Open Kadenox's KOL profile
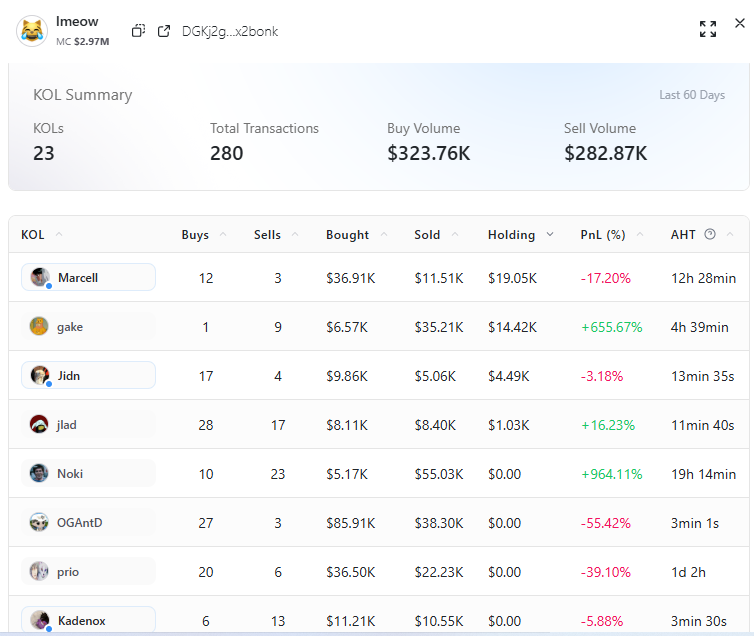The image size is (754, 636). point(88,620)
